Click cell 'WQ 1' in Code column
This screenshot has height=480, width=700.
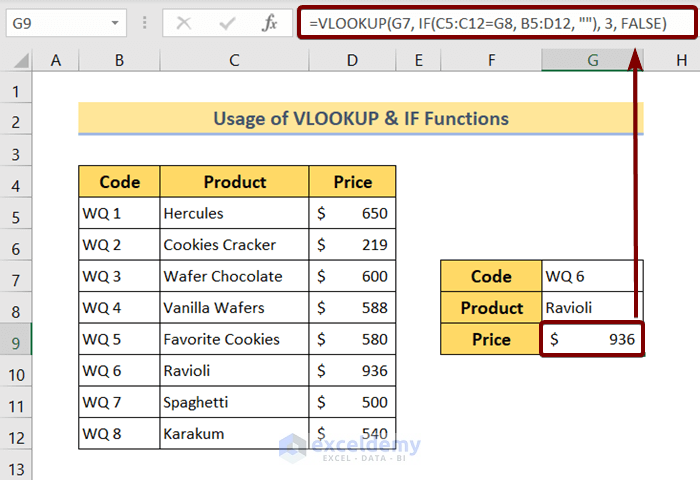tap(119, 213)
